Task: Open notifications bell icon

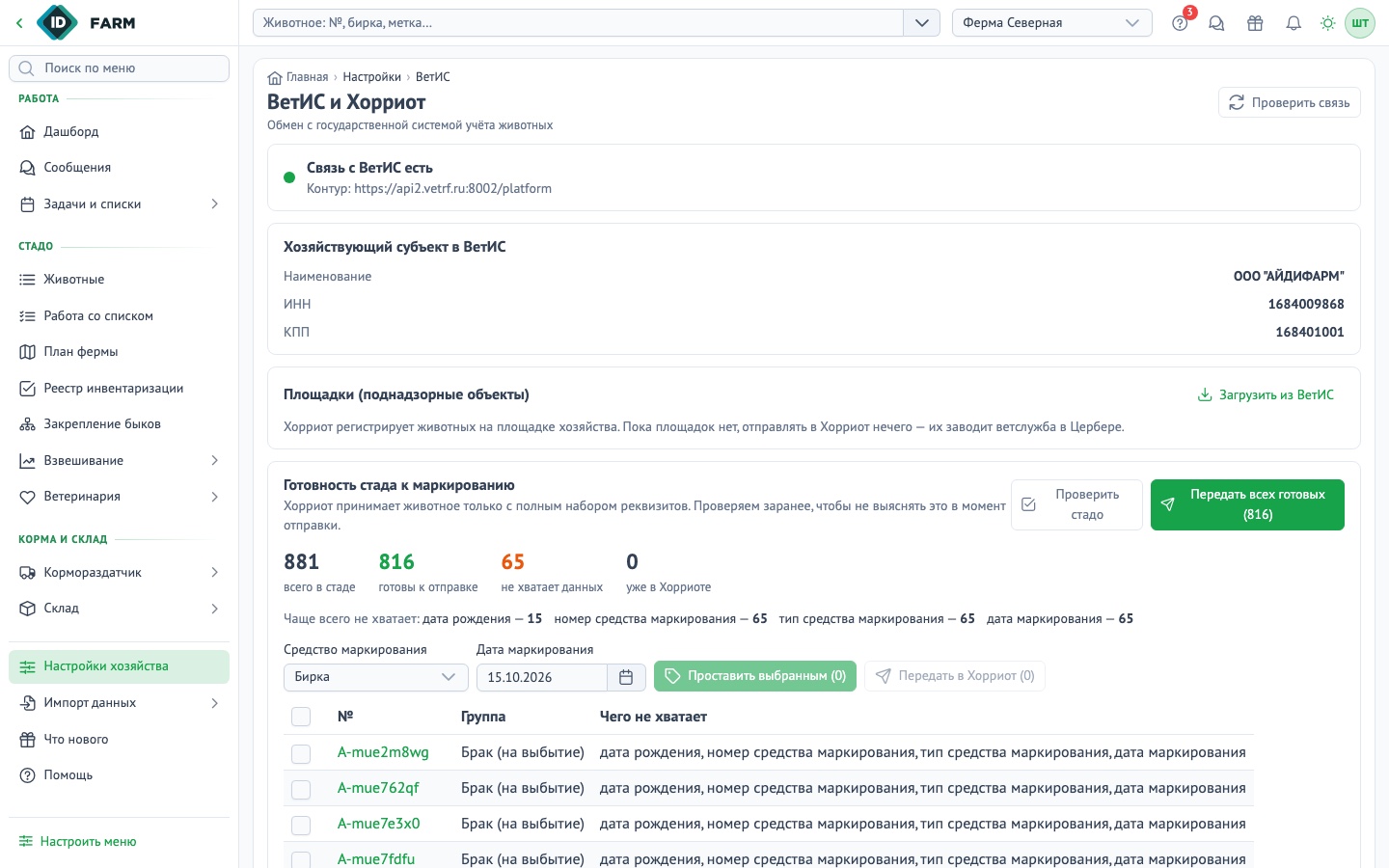Action: click(1294, 23)
